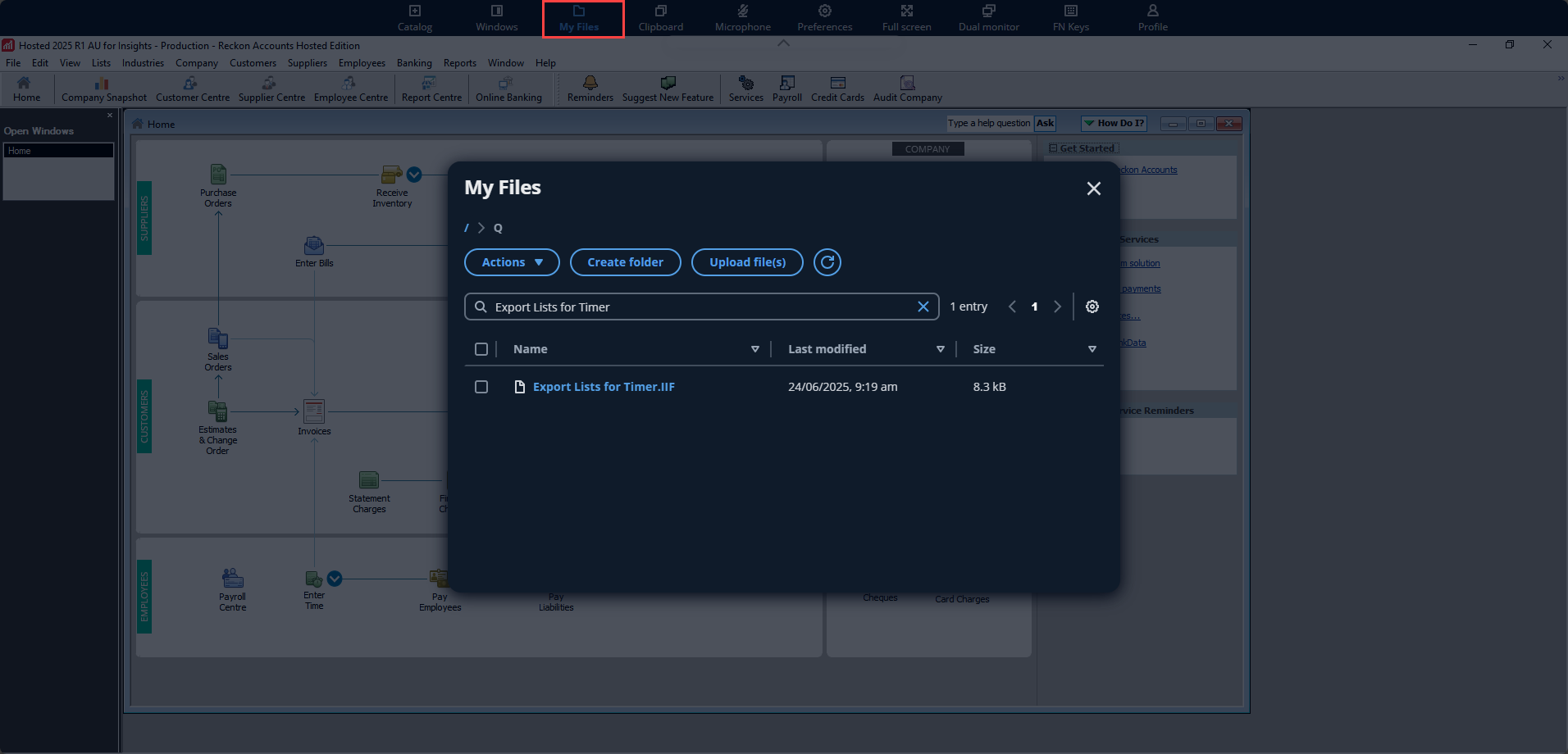Image resolution: width=1568 pixels, height=754 pixels.
Task: Open the Reports menu
Action: [459, 63]
